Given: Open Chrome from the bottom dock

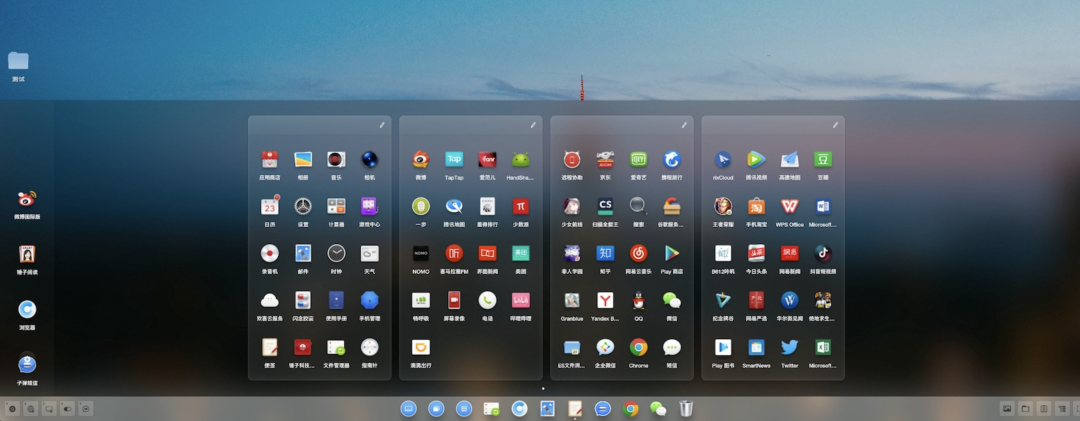Looking at the screenshot, I should coord(630,409).
